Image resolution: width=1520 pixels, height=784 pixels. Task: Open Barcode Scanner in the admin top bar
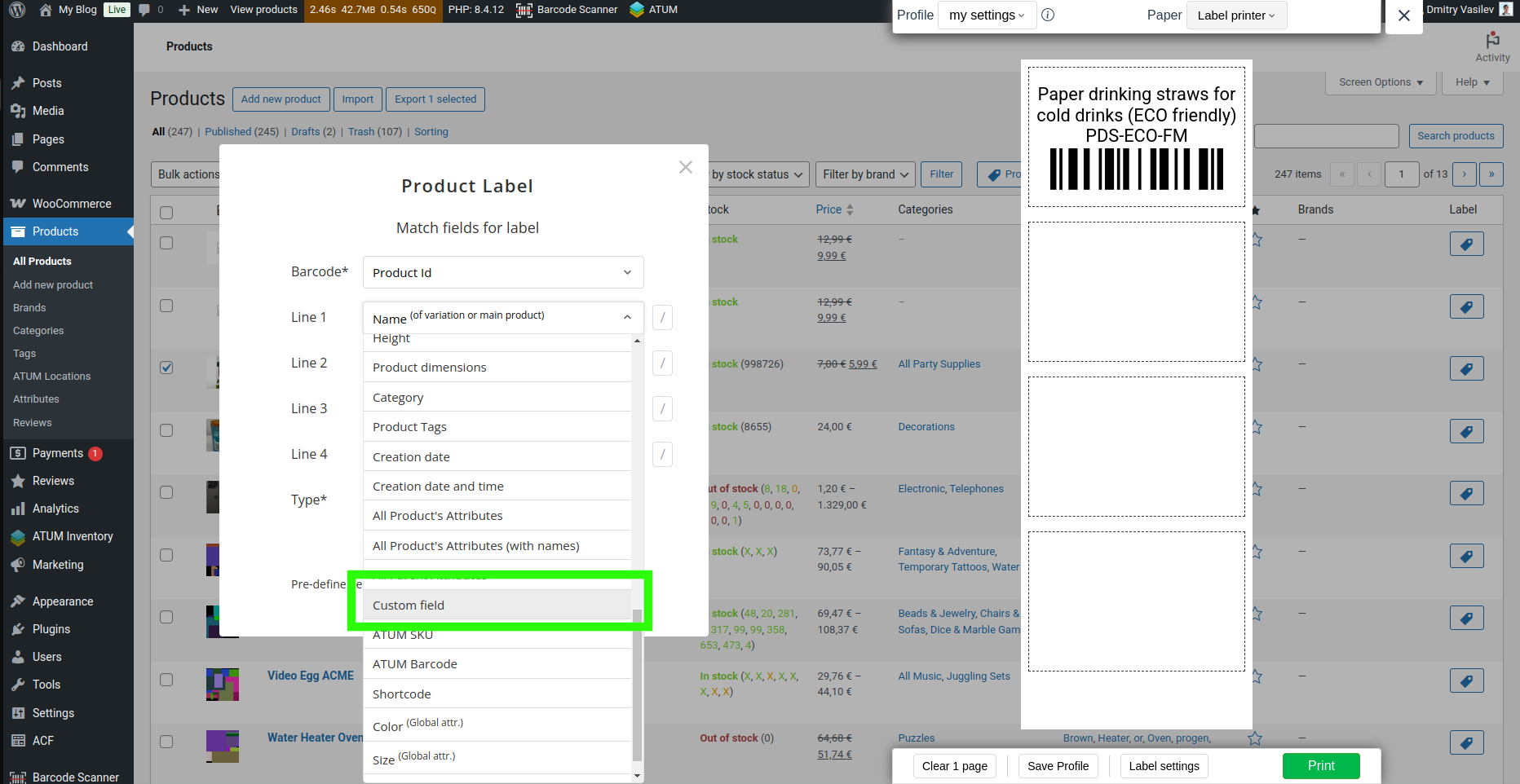pos(567,10)
